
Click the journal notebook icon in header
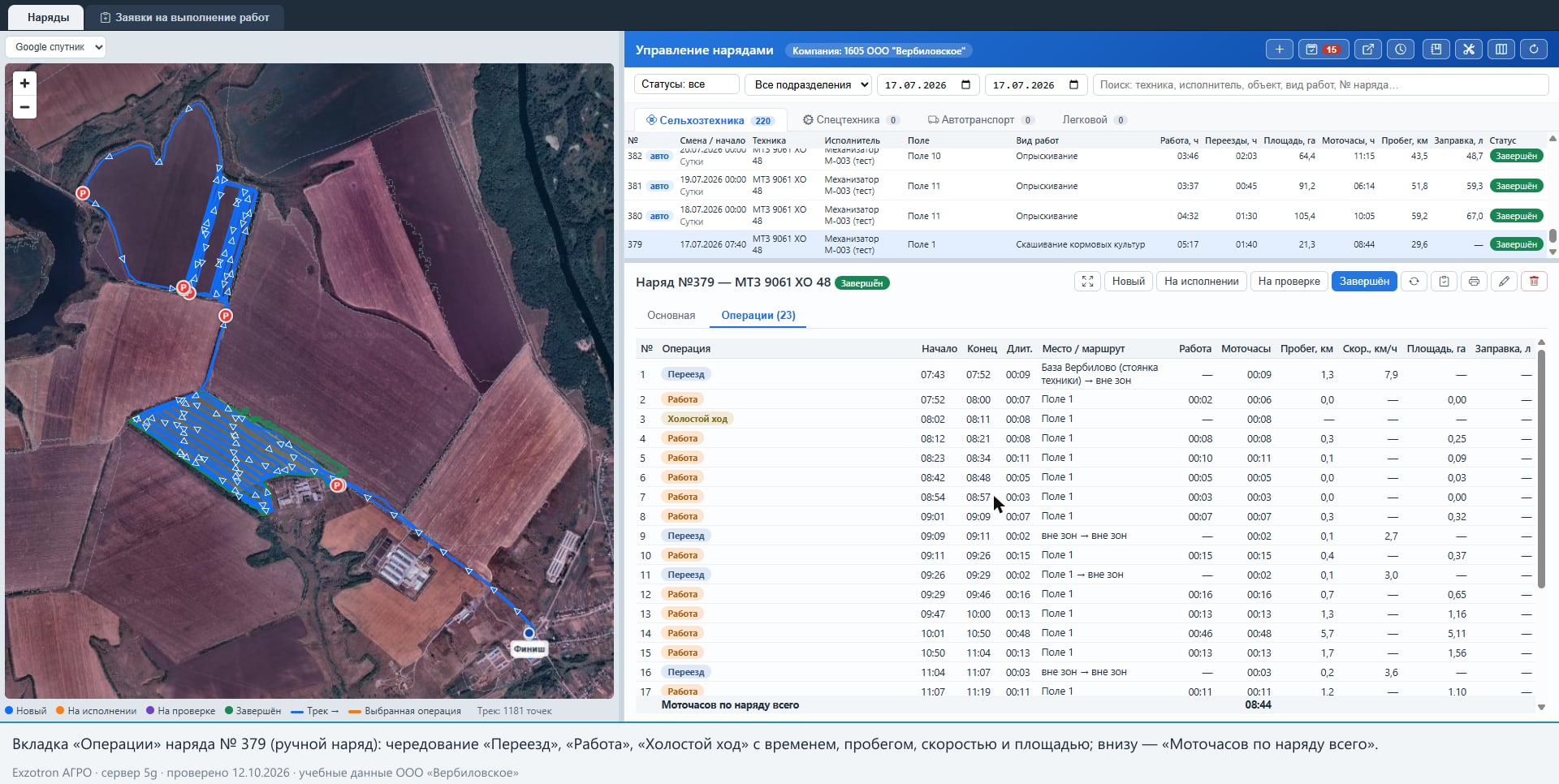coord(1436,50)
